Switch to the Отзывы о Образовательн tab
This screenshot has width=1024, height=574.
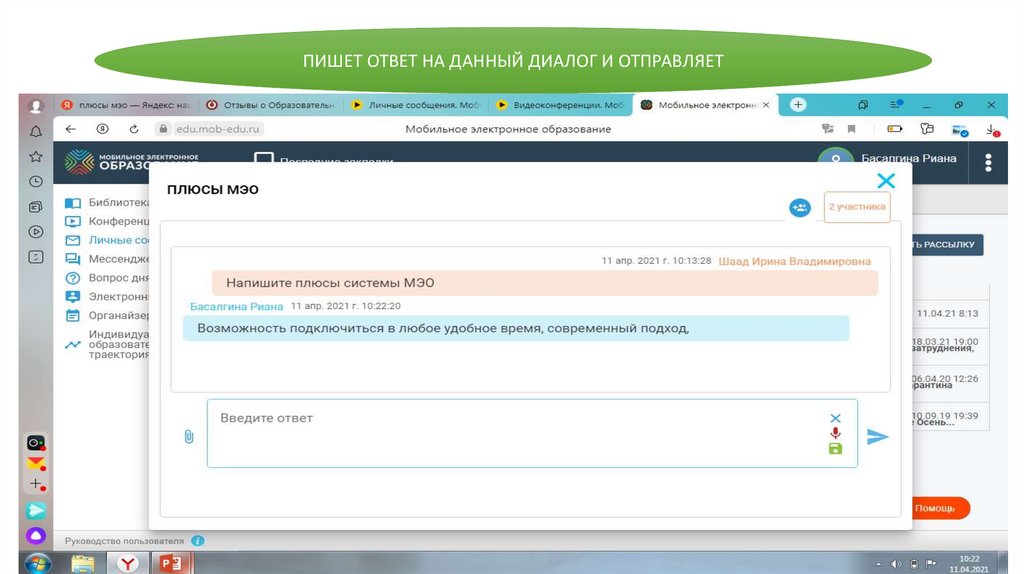coord(270,105)
